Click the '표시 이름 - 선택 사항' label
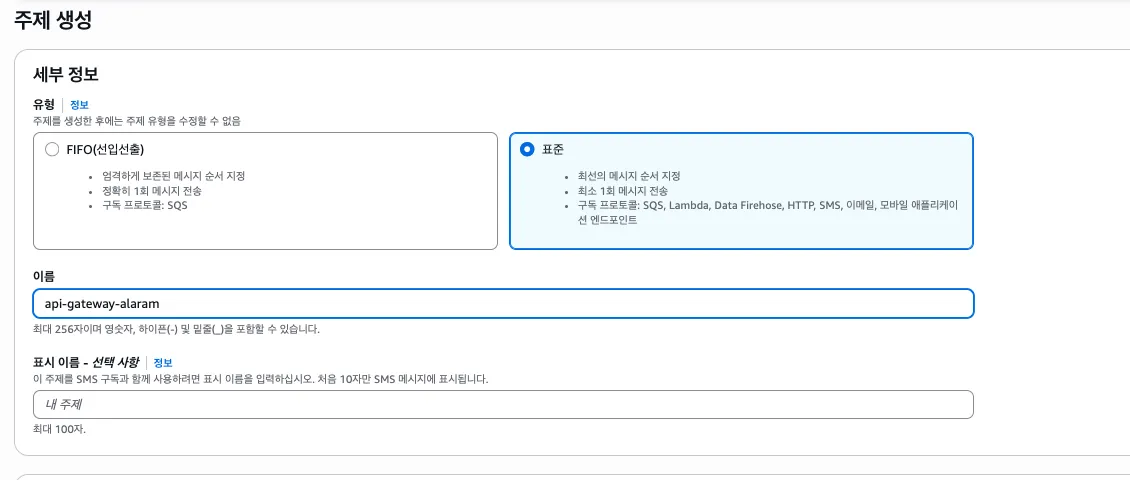 click(86, 362)
